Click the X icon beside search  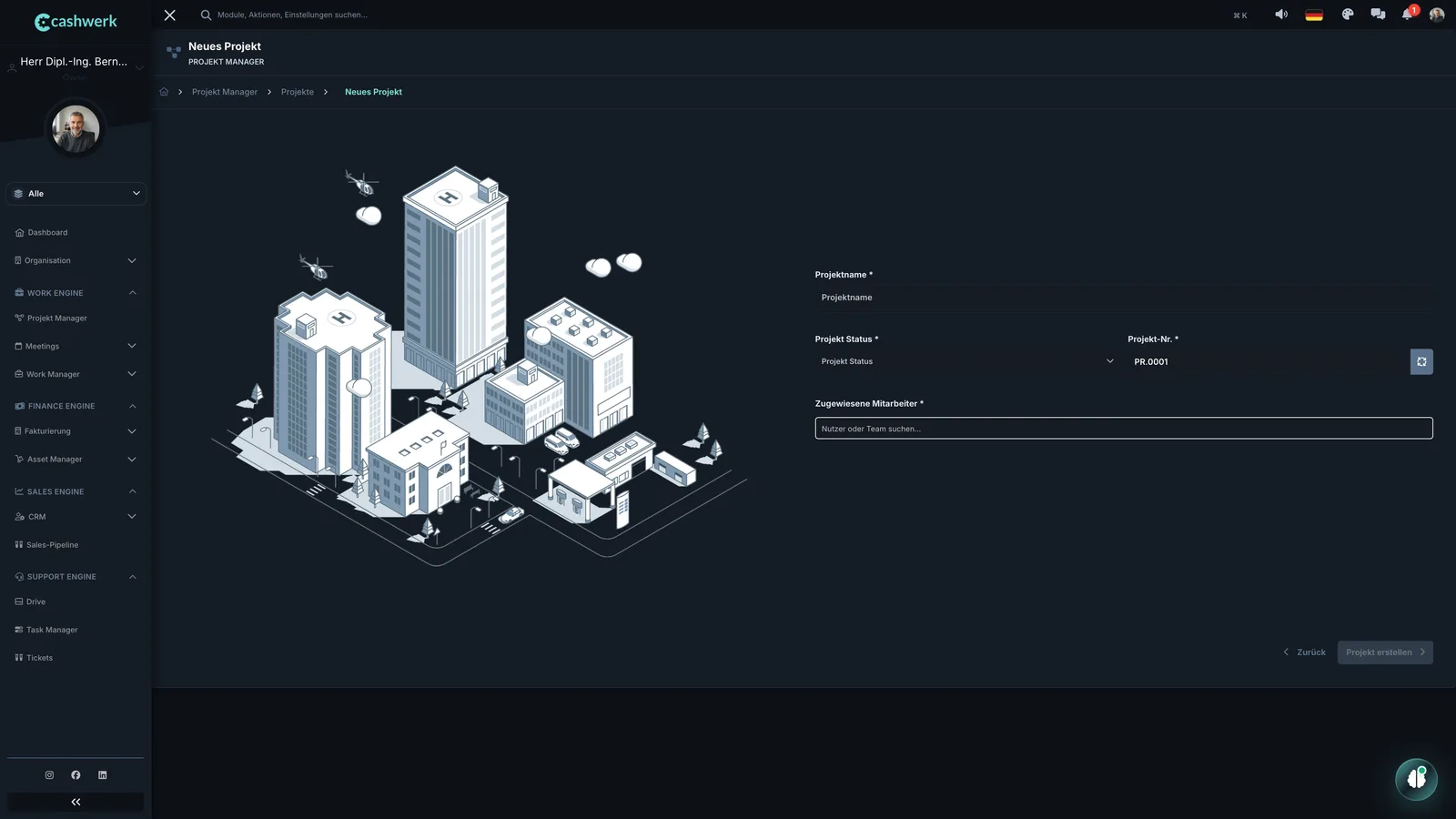170,15
